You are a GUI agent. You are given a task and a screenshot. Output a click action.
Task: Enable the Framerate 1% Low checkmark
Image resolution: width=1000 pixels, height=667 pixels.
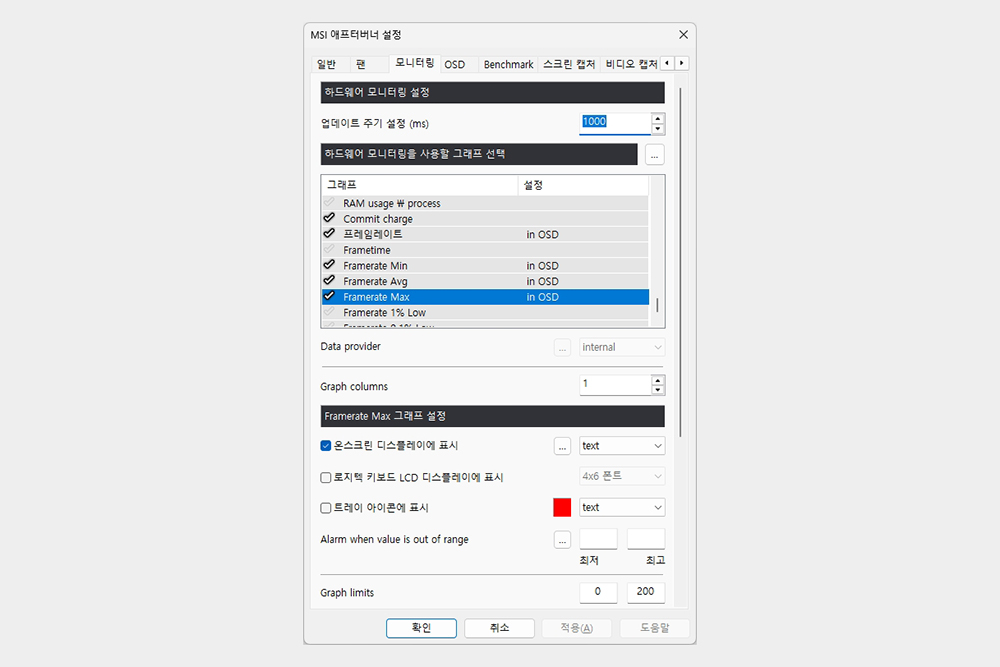(x=329, y=312)
